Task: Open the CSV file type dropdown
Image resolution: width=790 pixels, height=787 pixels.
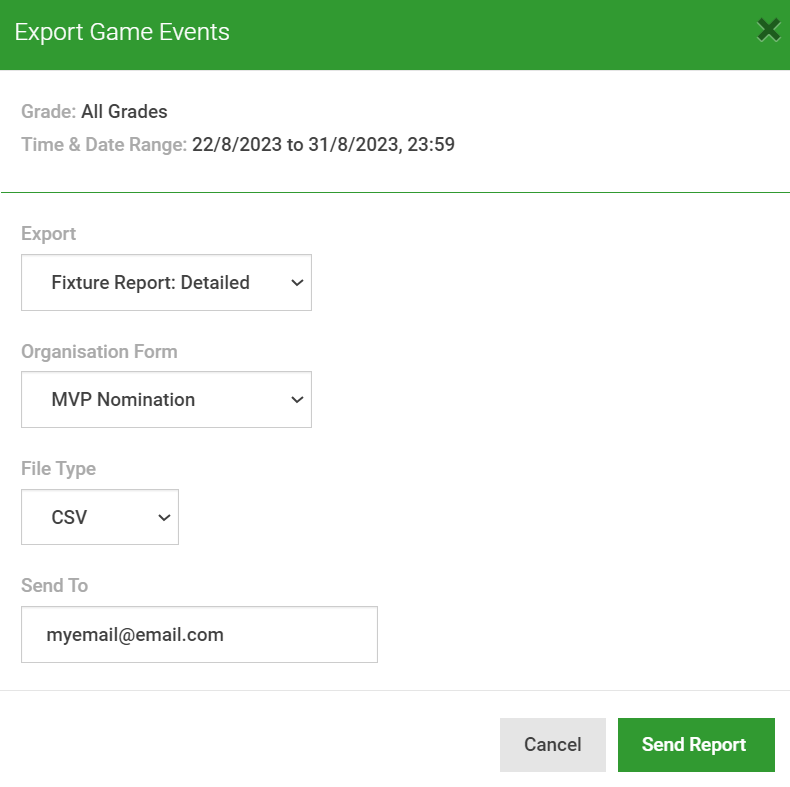Action: point(100,517)
